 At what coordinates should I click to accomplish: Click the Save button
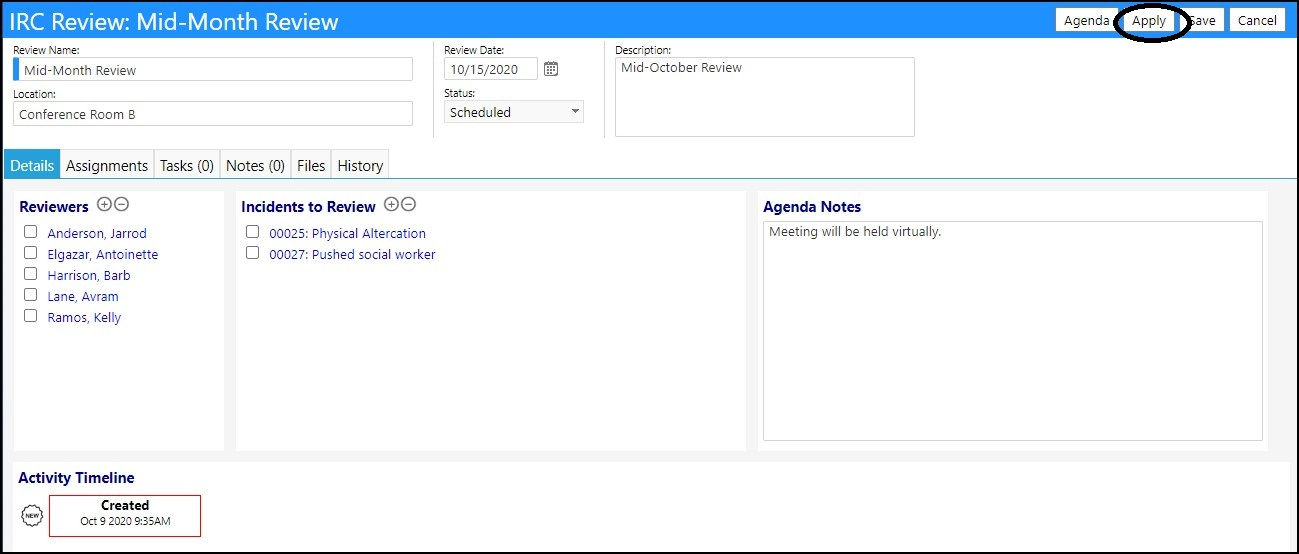tap(1203, 20)
